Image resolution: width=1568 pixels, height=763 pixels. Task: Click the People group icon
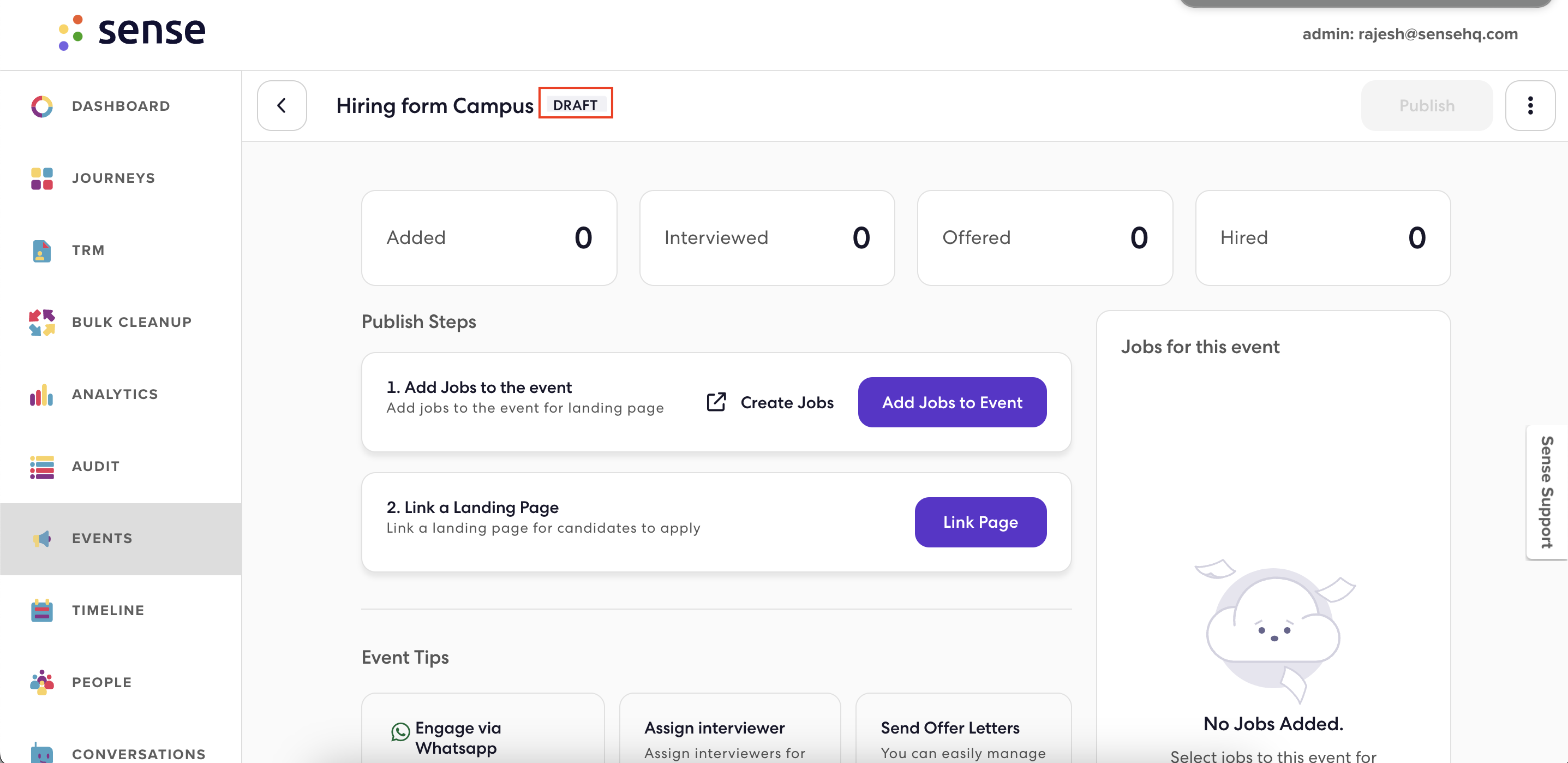click(42, 683)
